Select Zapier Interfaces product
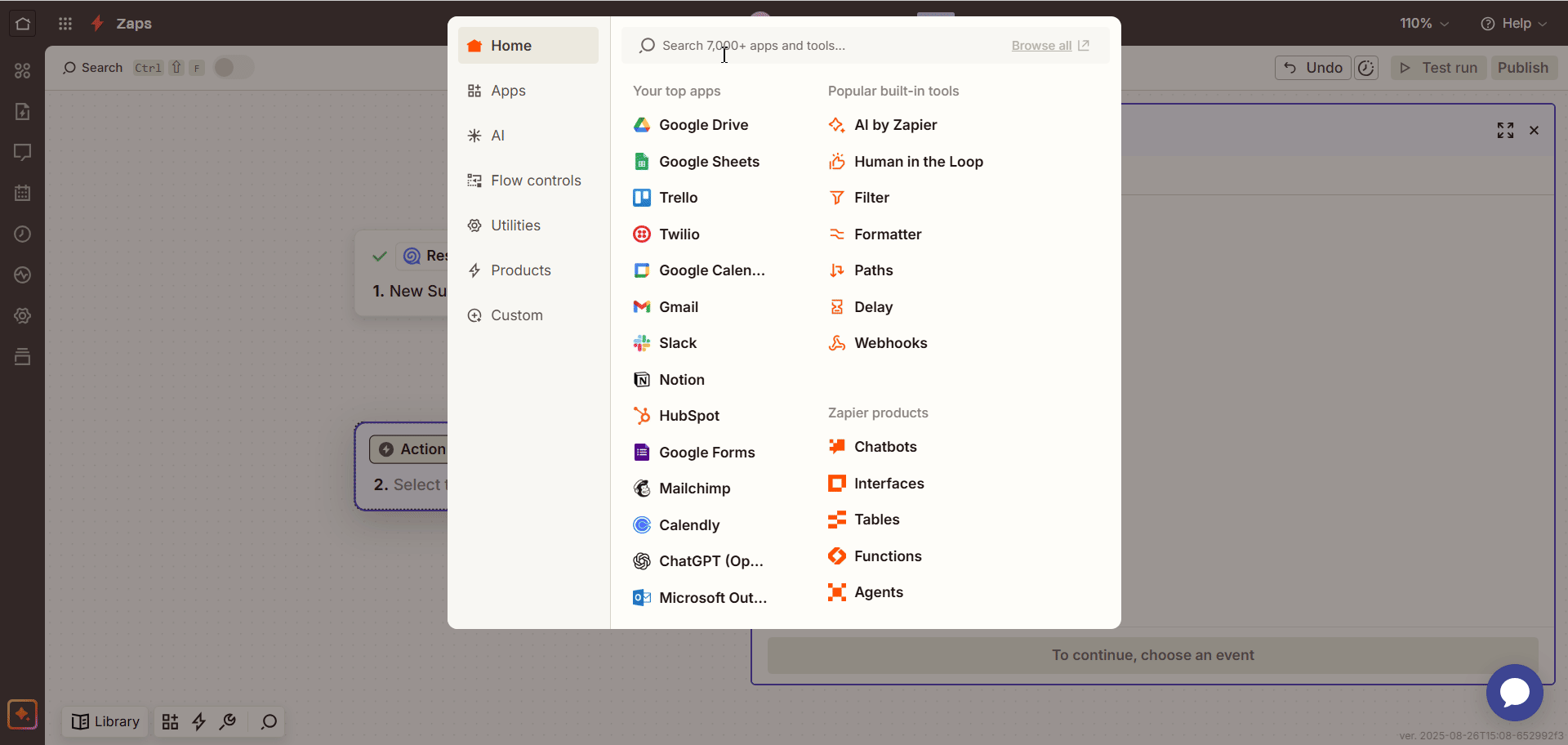This screenshot has width=1568, height=745. click(875, 484)
